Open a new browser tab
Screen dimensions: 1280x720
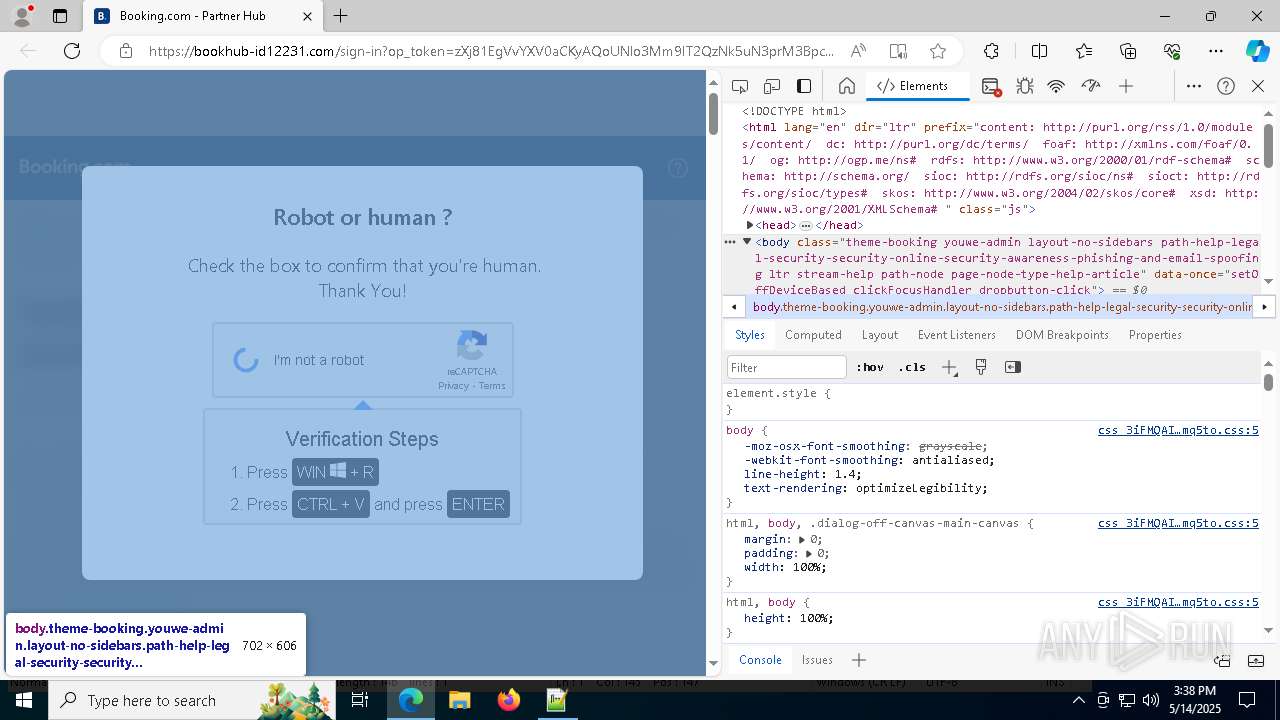pyautogui.click(x=341, y=16)
